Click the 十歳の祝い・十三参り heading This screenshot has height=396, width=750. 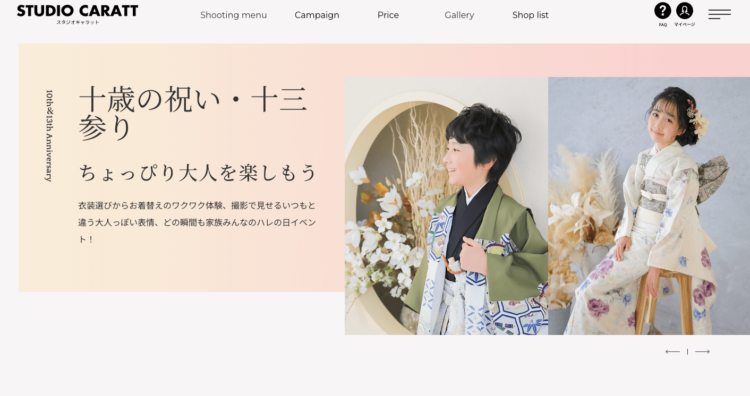click(x=193, y=113)
